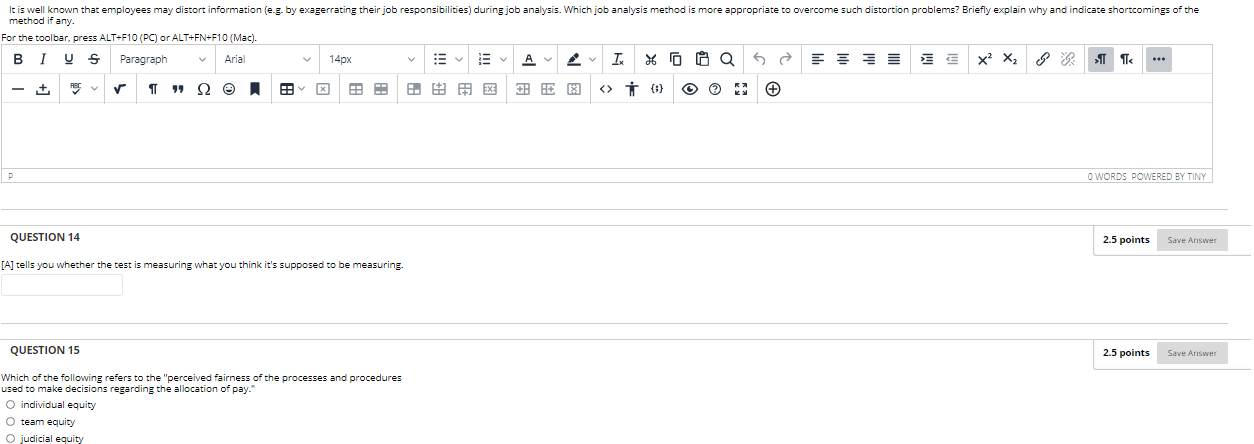
Task: Pick the judicial equity option
Action: [x=11, y=438]
